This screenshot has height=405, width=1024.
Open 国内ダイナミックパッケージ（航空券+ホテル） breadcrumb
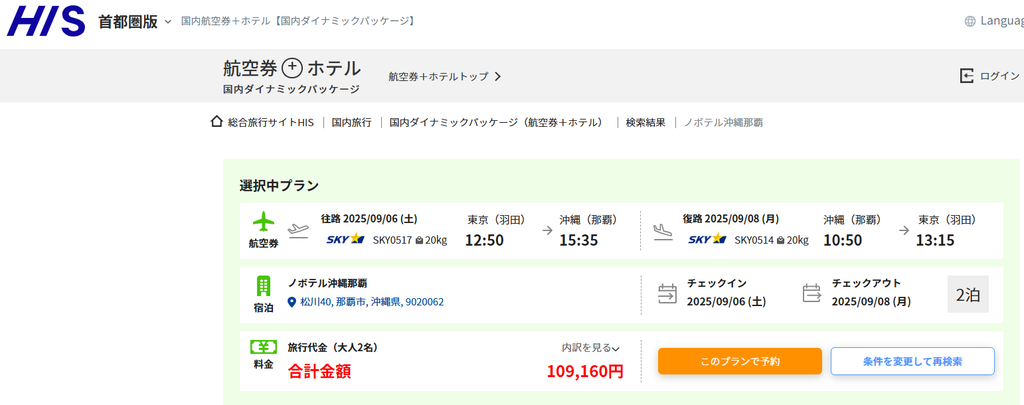496,122
